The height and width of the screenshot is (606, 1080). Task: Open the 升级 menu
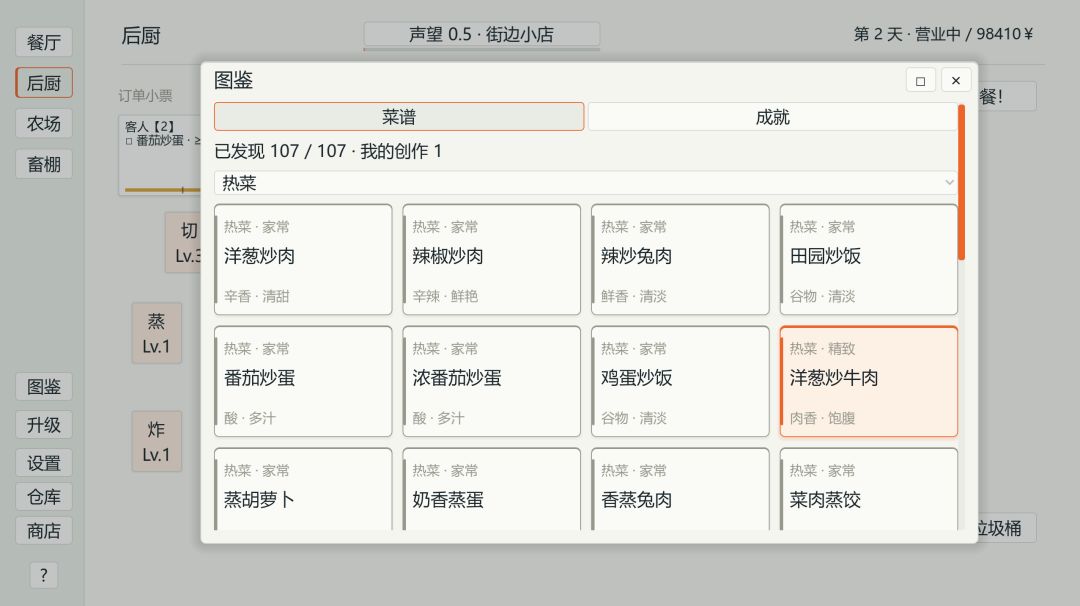click(44, 425)
